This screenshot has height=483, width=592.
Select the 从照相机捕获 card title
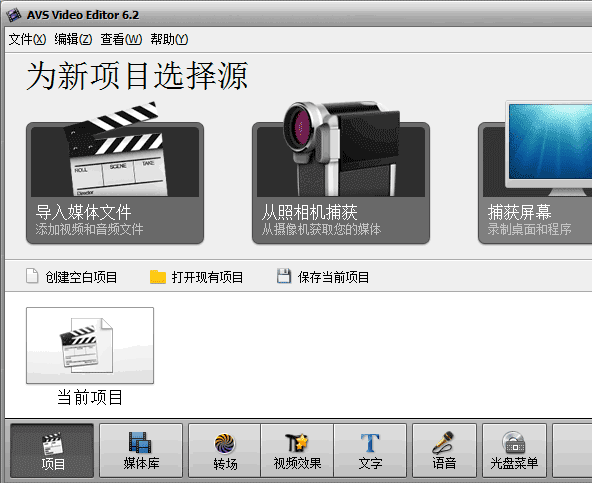coord(310,212)
